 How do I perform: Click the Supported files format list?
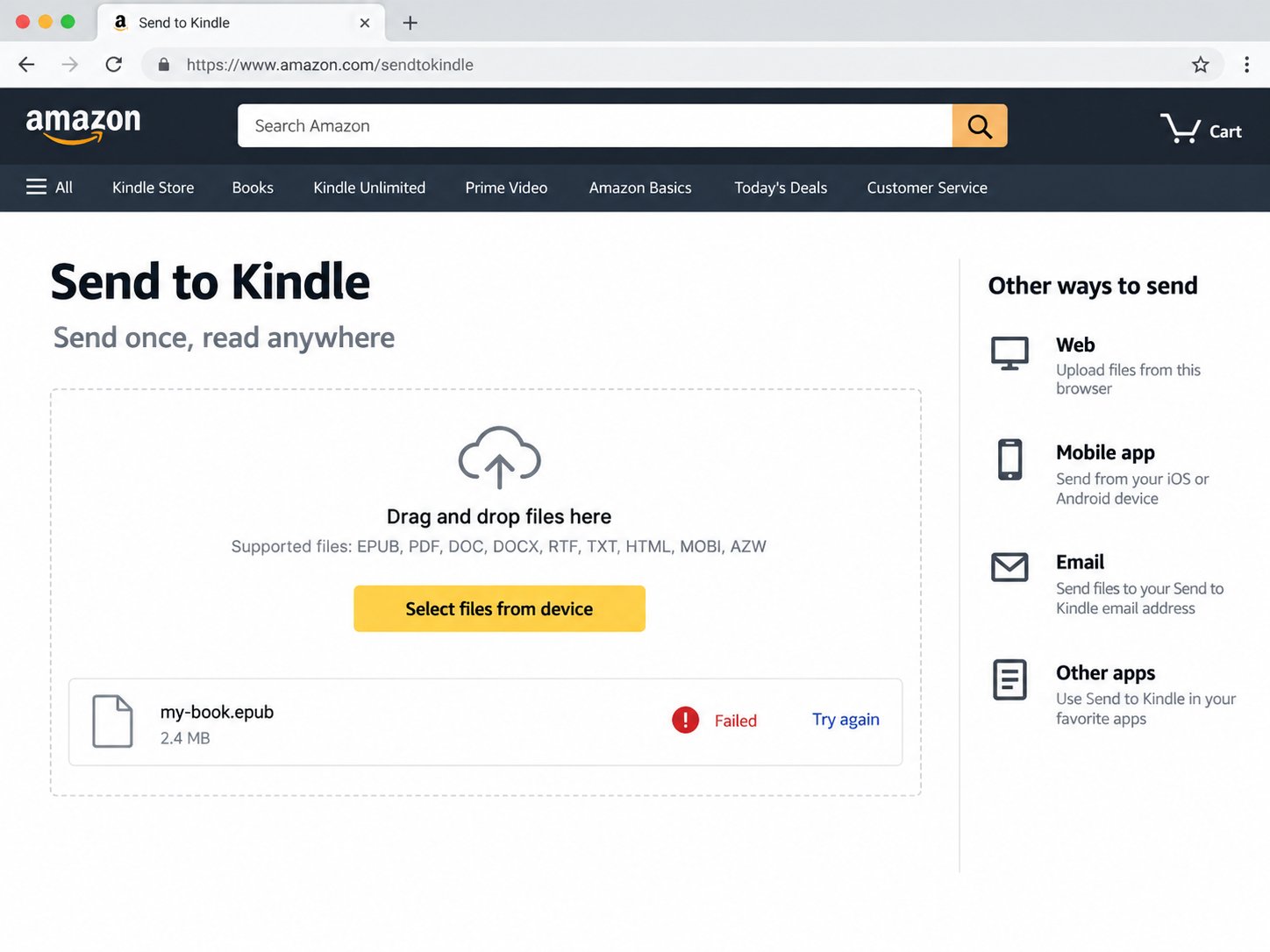(498, 546)
